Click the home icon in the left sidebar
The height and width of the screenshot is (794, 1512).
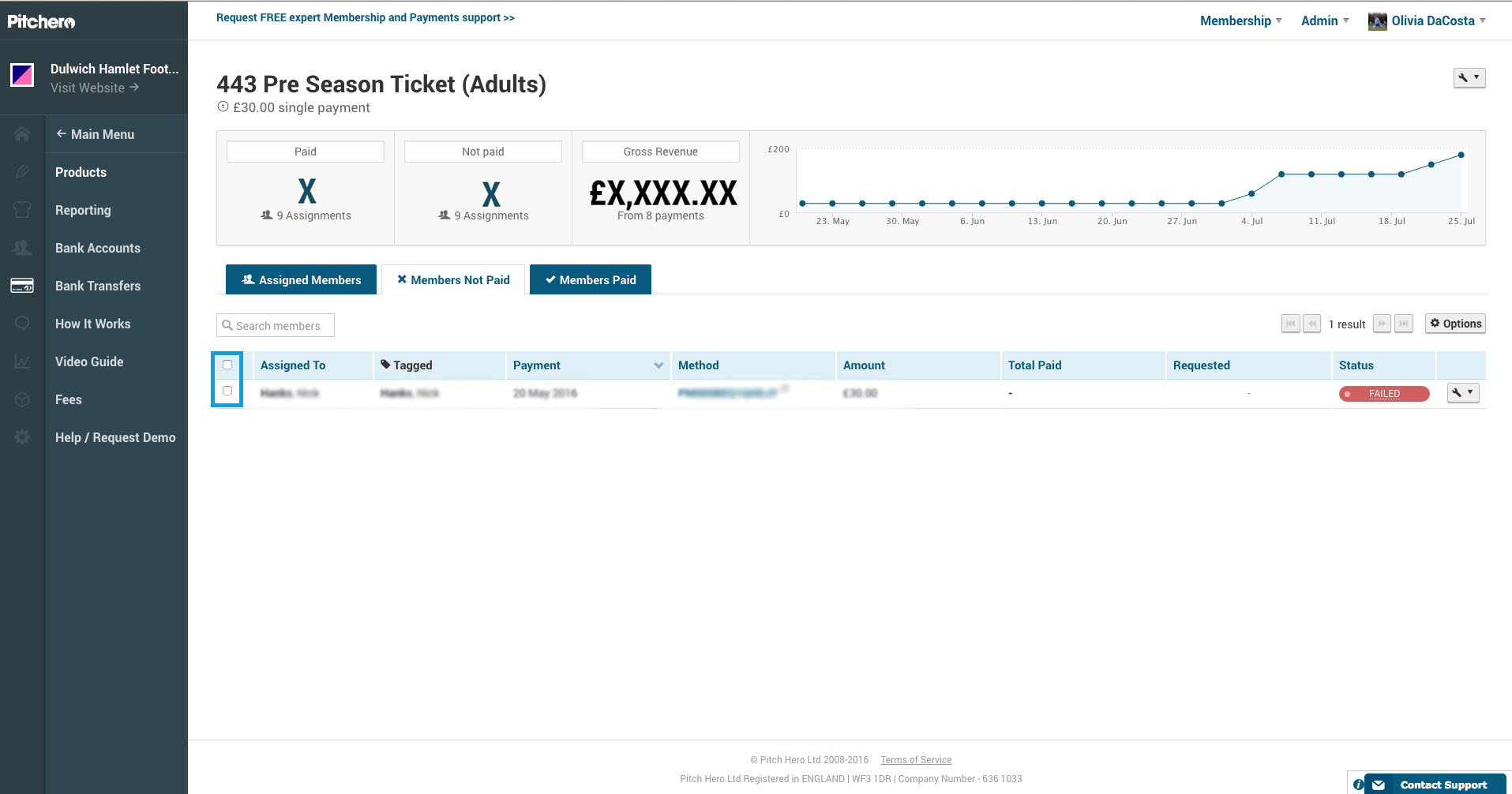(x=22, y=134)
